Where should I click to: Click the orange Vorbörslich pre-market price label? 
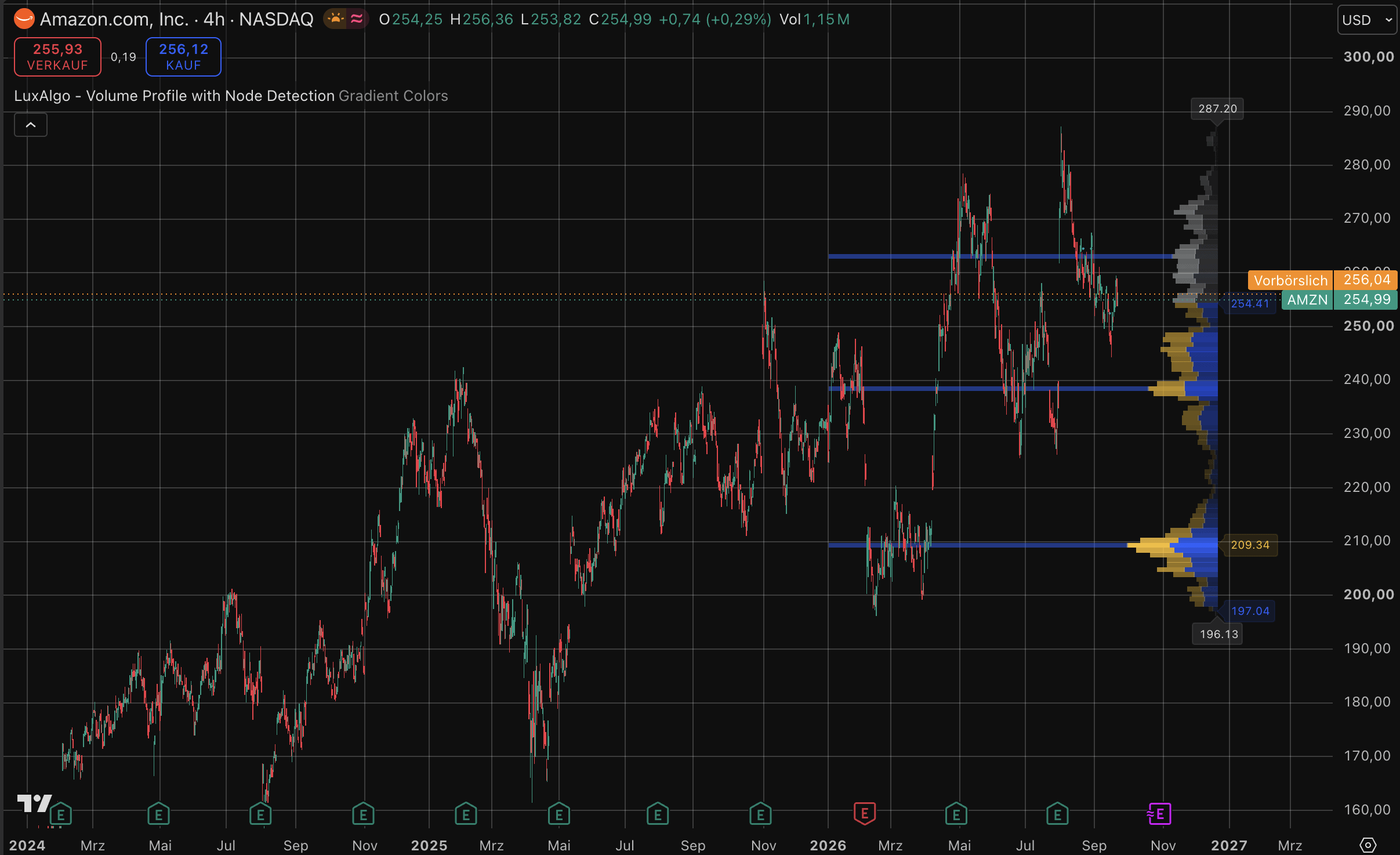(1290, 280)
